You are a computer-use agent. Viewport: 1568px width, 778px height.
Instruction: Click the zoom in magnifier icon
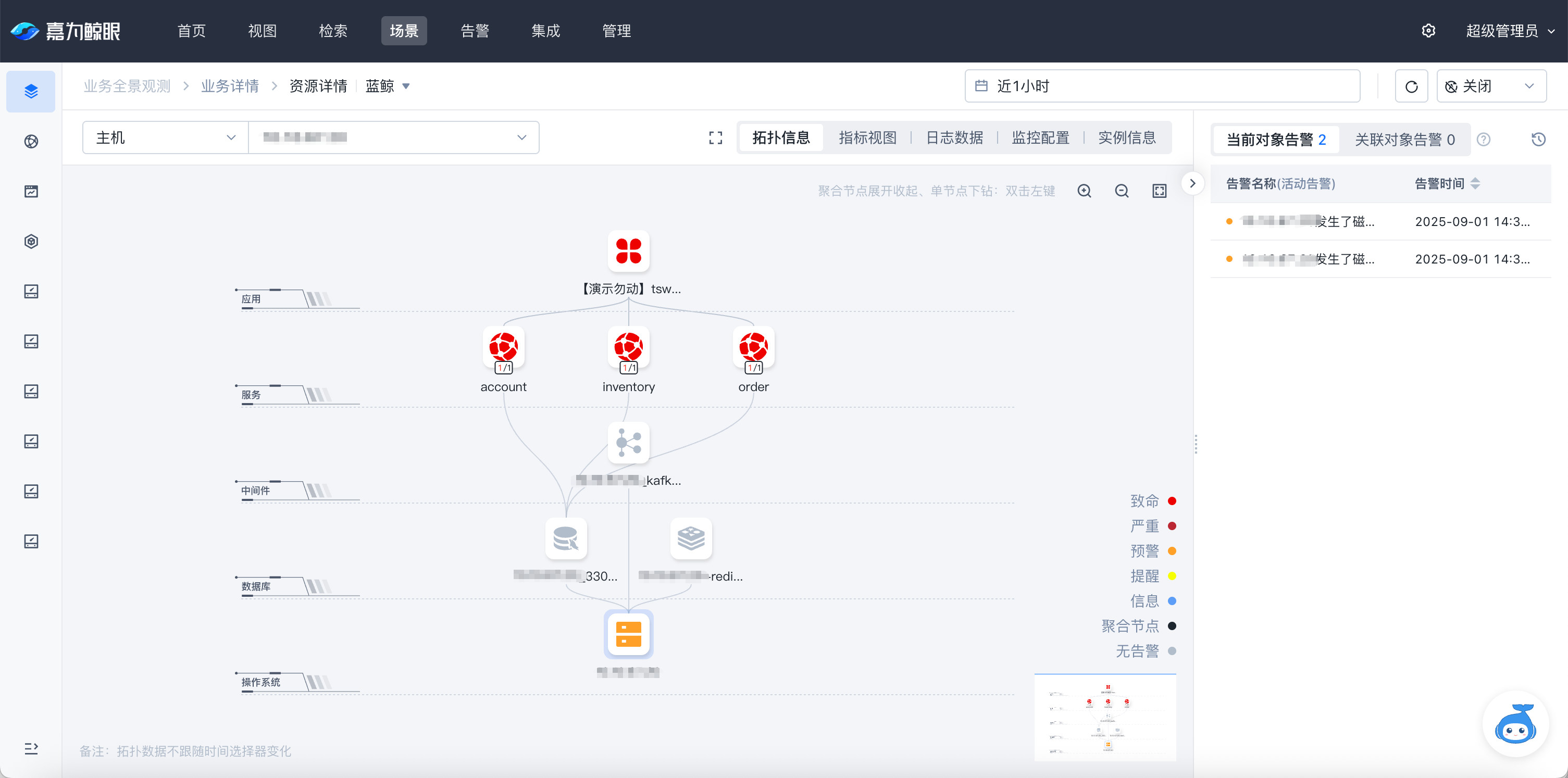pos(1084,191)
